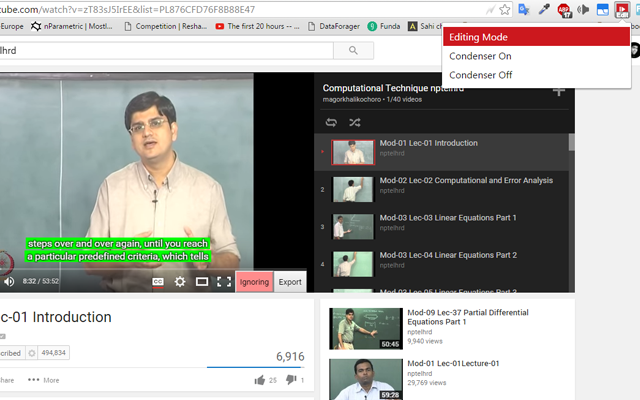The width and height of the screenshot is (640, 400).
Task: Mute the video with volume icon
Action: tap(9, 282)
